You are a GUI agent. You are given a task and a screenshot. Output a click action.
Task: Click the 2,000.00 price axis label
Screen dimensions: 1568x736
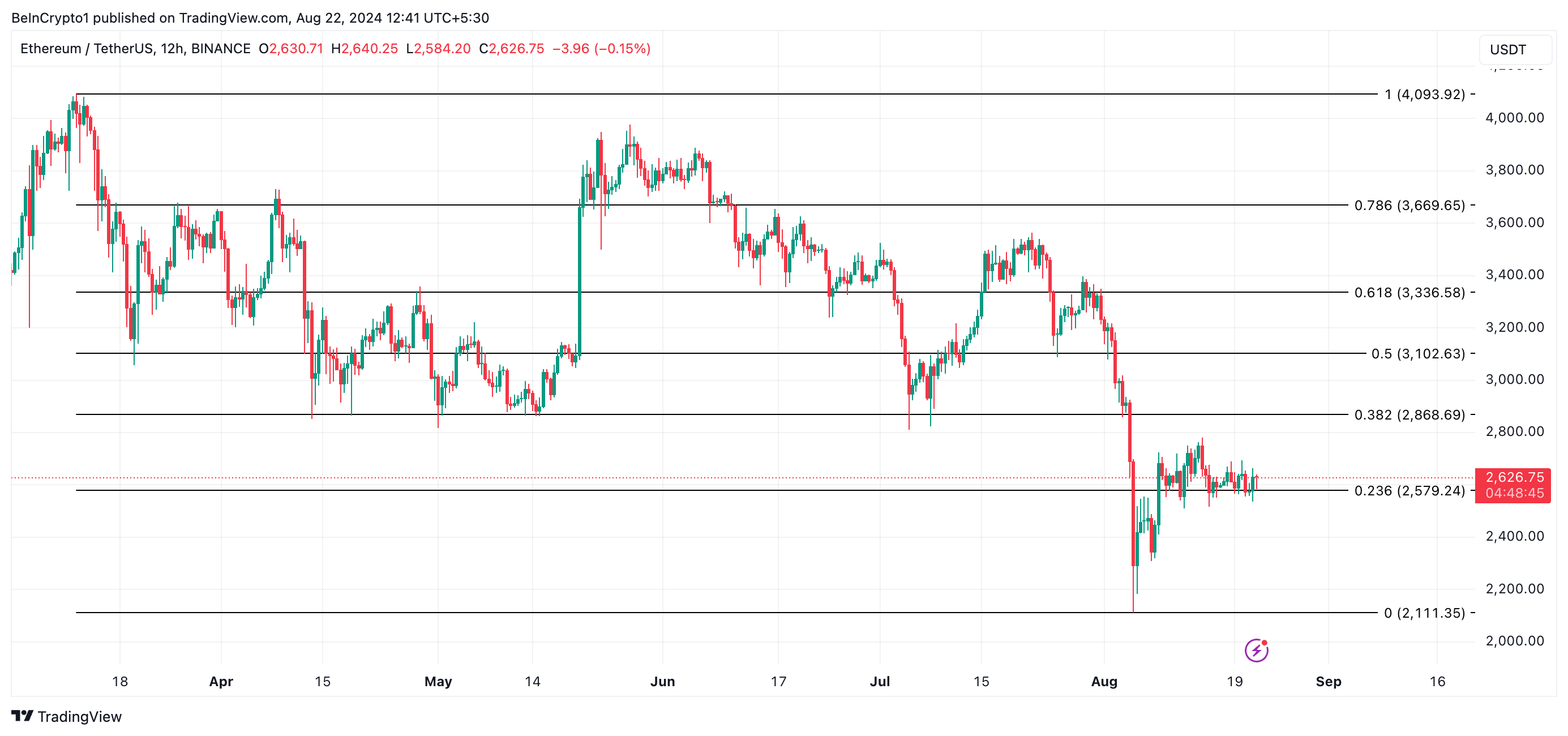point(1514,640)
